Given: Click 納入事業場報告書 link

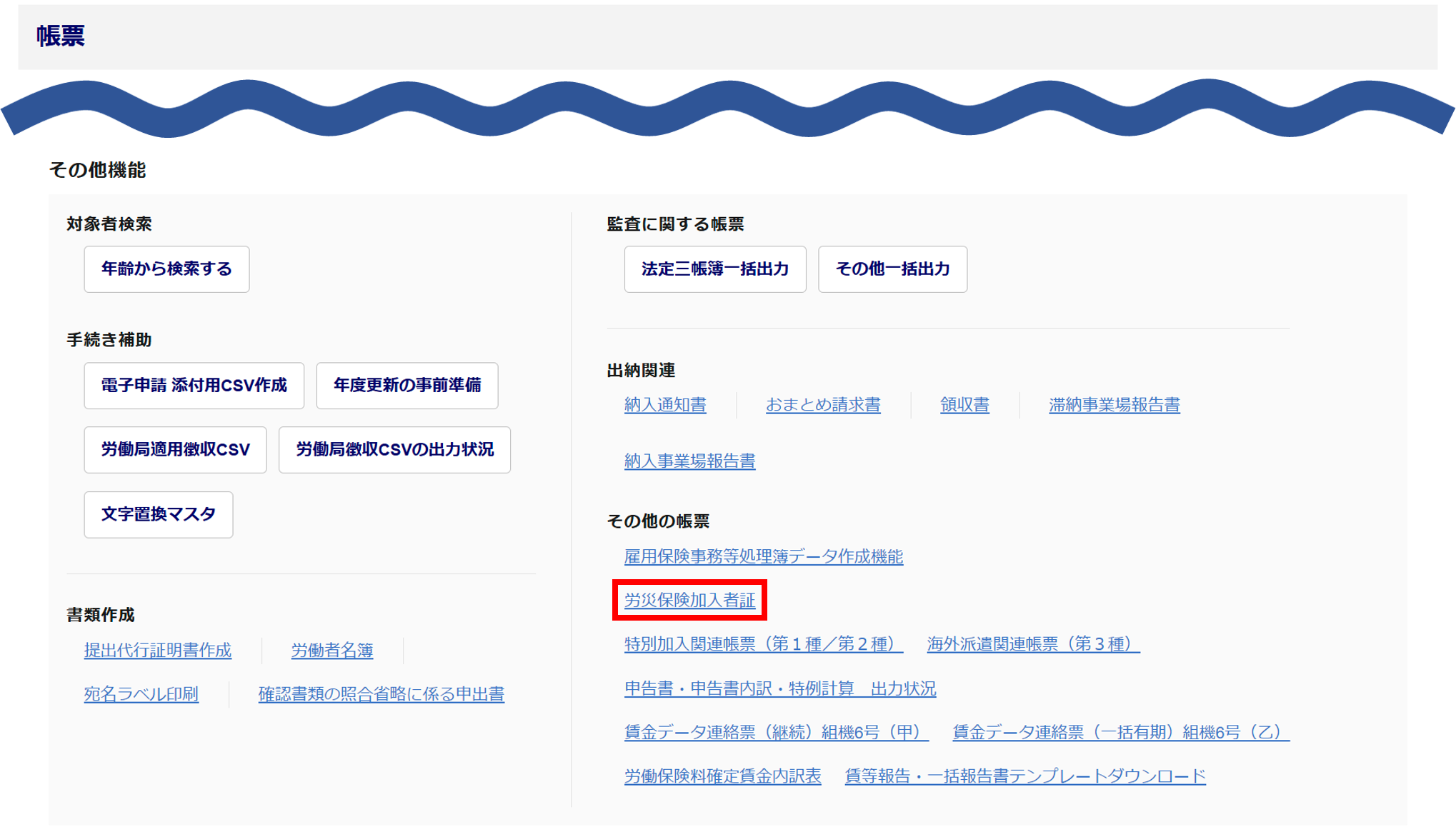Looking at the screenshot, I should point(689,461).
